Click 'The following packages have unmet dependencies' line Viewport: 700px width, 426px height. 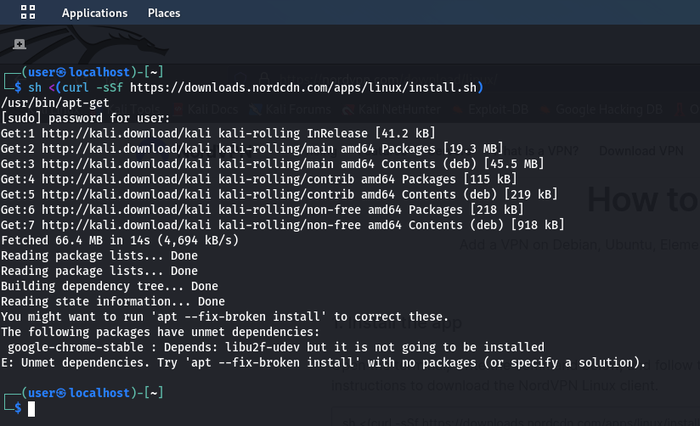click(x=160, y=332)
